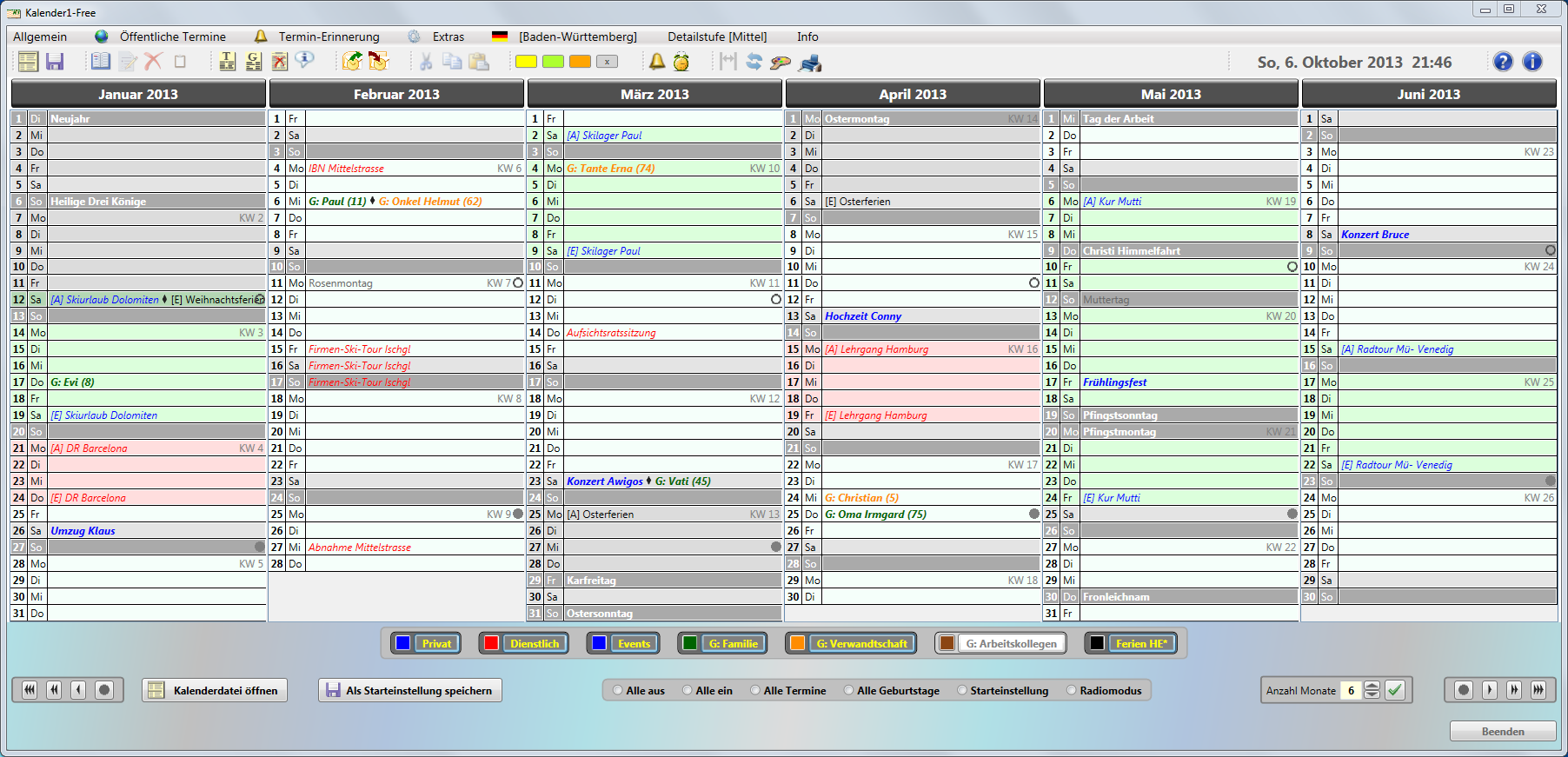Click the printer icon in the toolbar
The height and width of the screenshot is (757, 1568).
click(810, 63)
